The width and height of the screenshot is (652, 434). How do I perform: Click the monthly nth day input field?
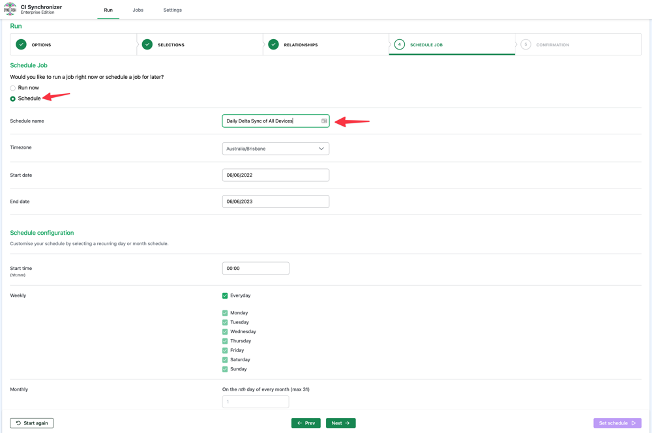(255, 402)
